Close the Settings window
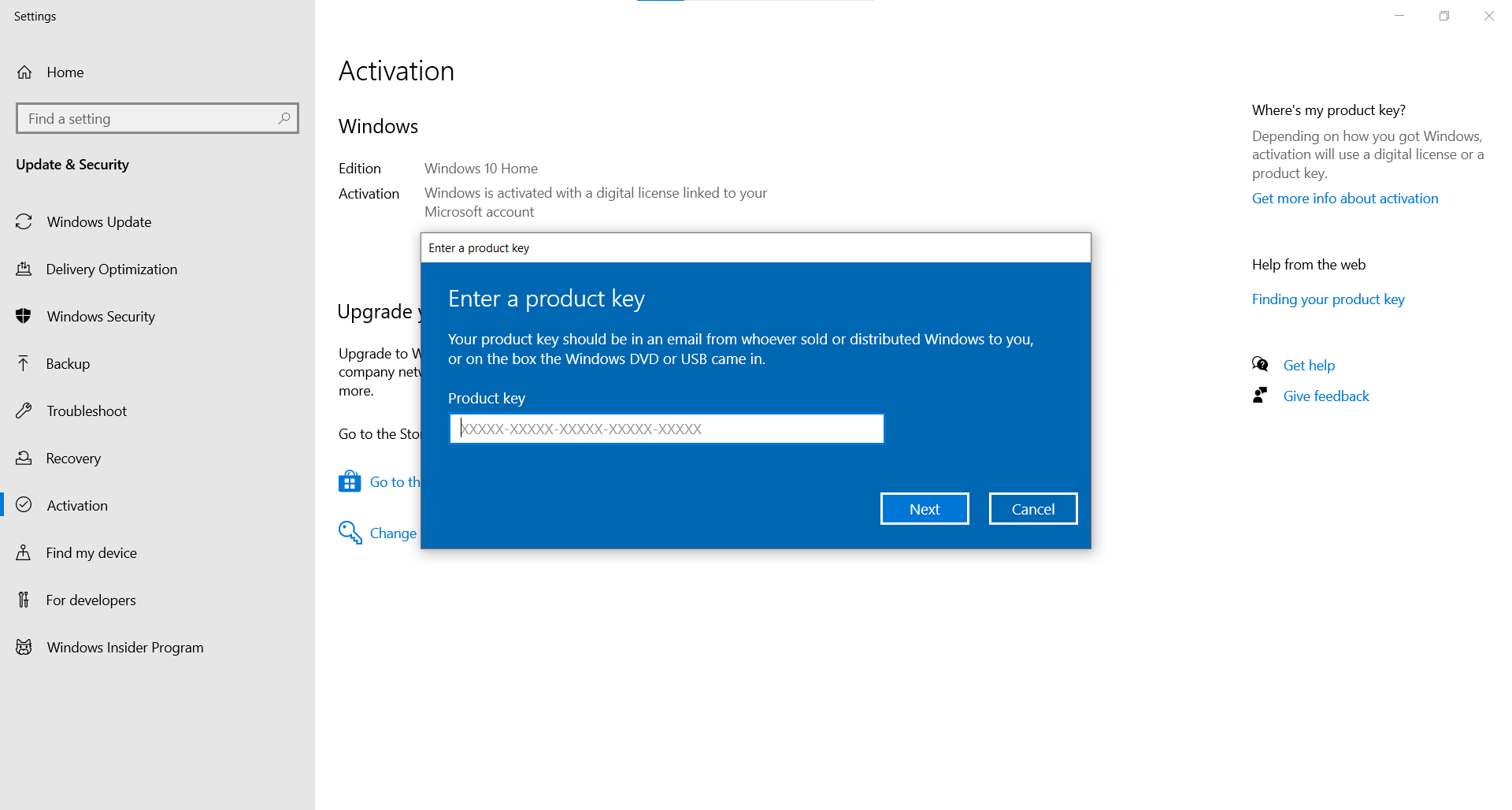 1489,16
